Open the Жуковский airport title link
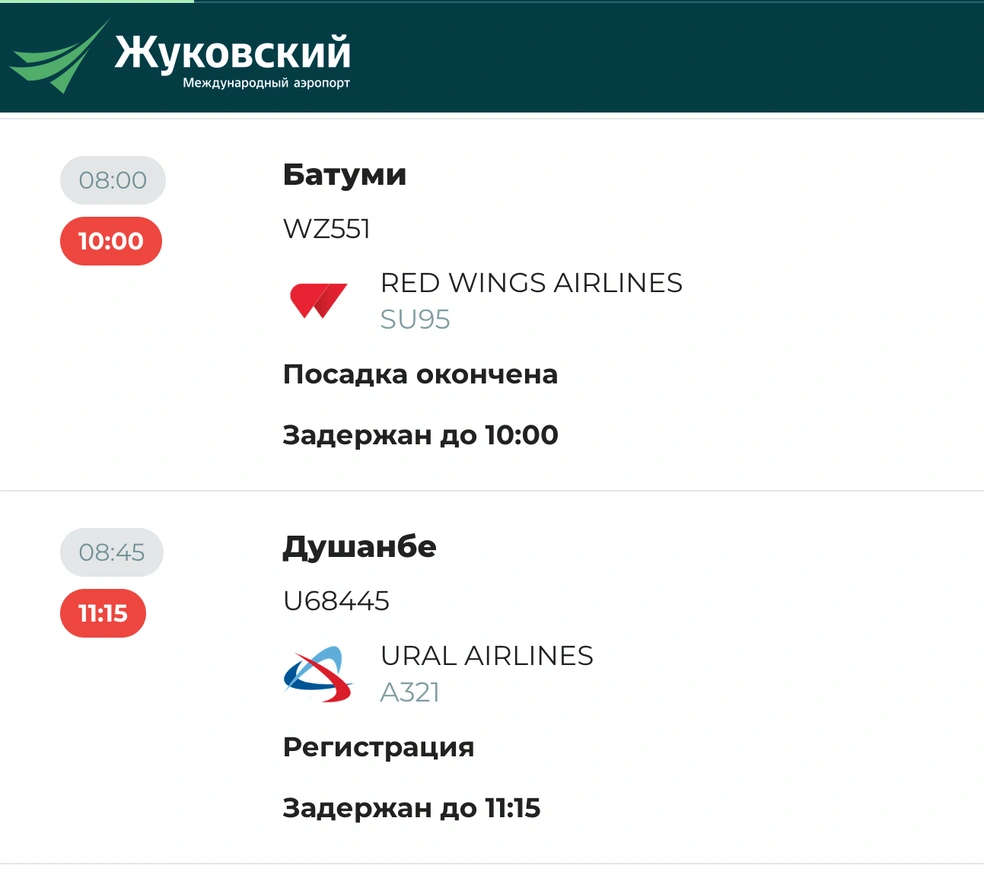 pyautogui.click(x=232, y=53)
